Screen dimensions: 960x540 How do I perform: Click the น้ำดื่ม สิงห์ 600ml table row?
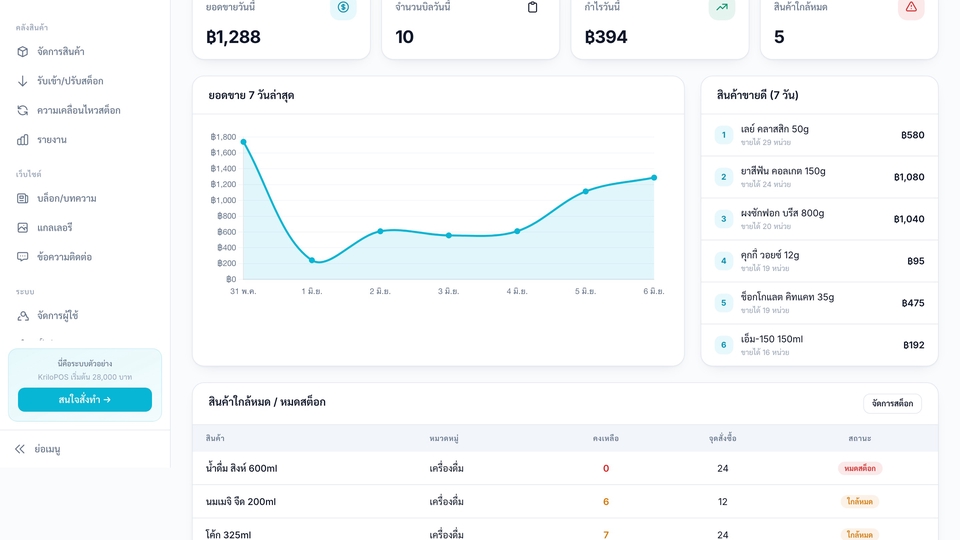point(565,468)
